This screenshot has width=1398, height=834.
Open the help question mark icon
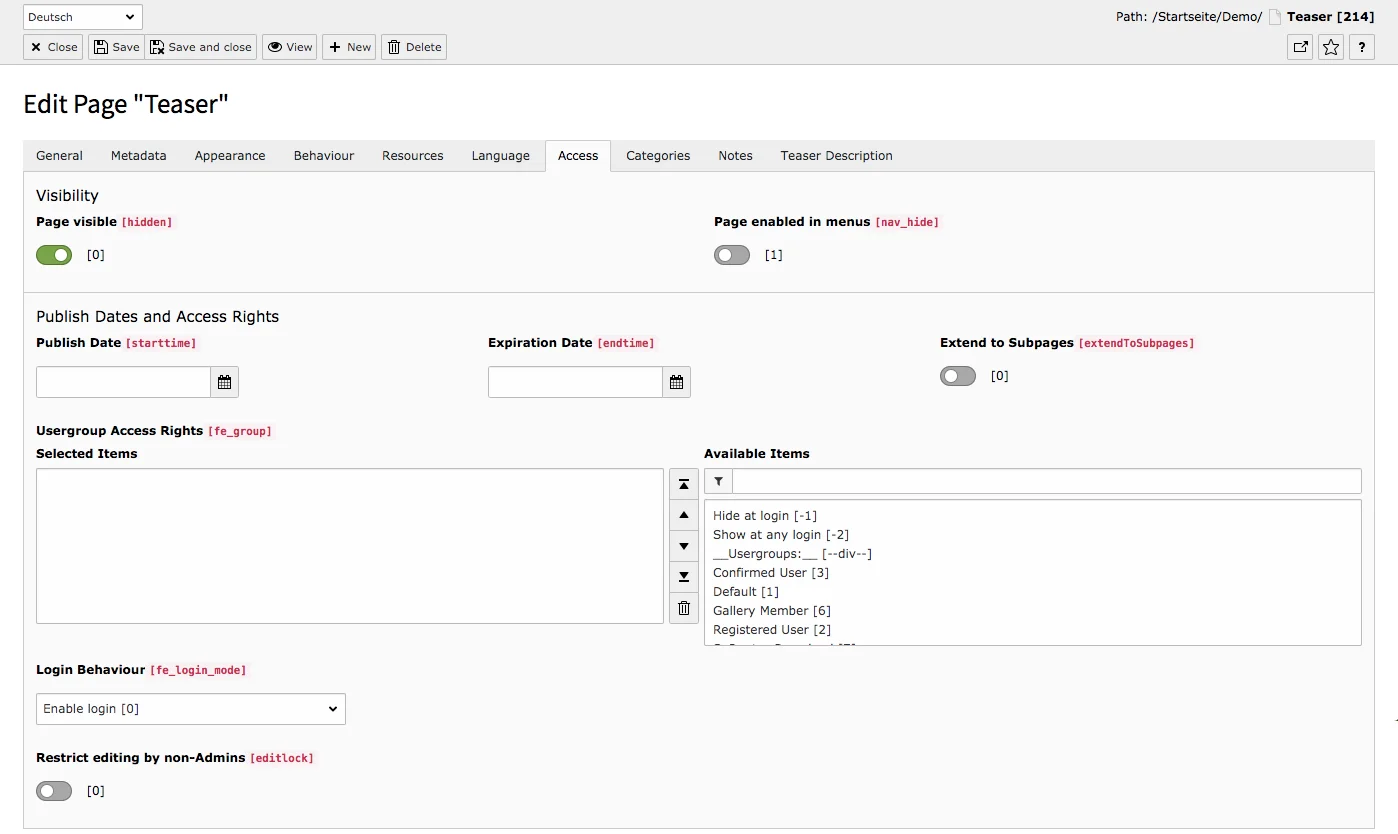coord(1361,47)
